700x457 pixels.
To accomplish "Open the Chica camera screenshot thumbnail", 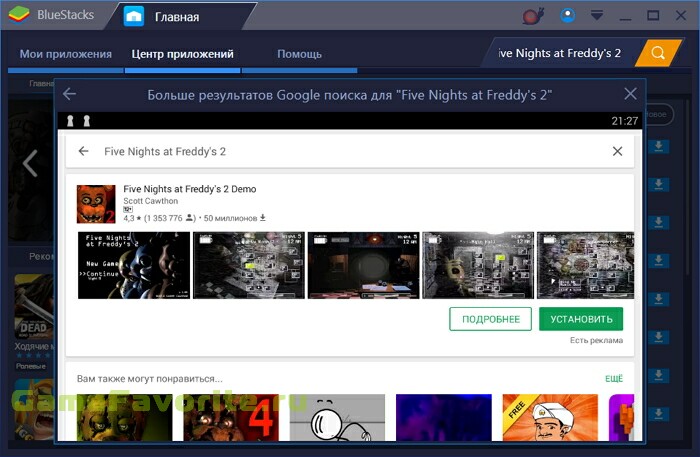I will 478,265.
